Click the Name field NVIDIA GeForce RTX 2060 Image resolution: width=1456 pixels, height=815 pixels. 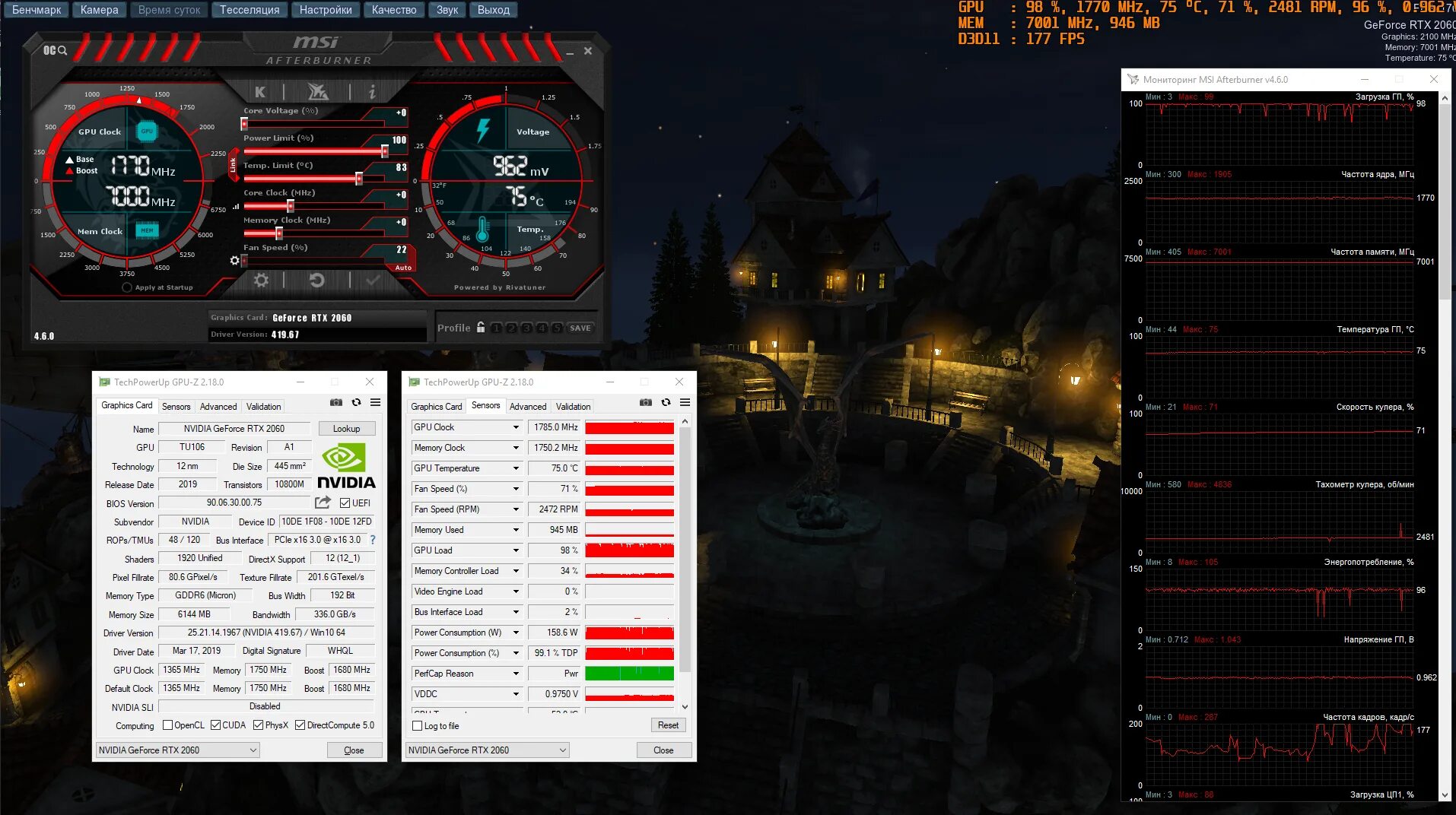tap(234, 429)
